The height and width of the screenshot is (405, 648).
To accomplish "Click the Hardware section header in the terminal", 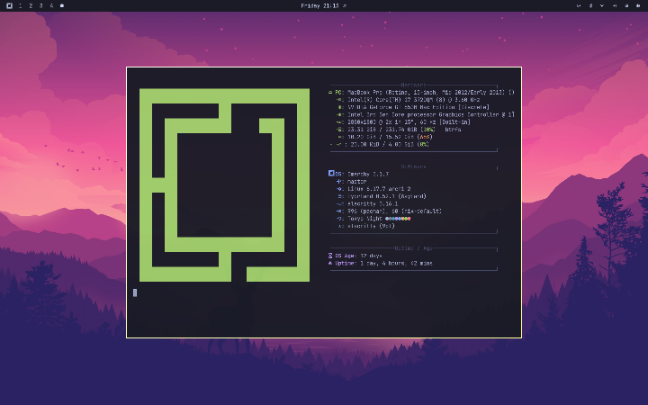I will [x=413, y=85].
